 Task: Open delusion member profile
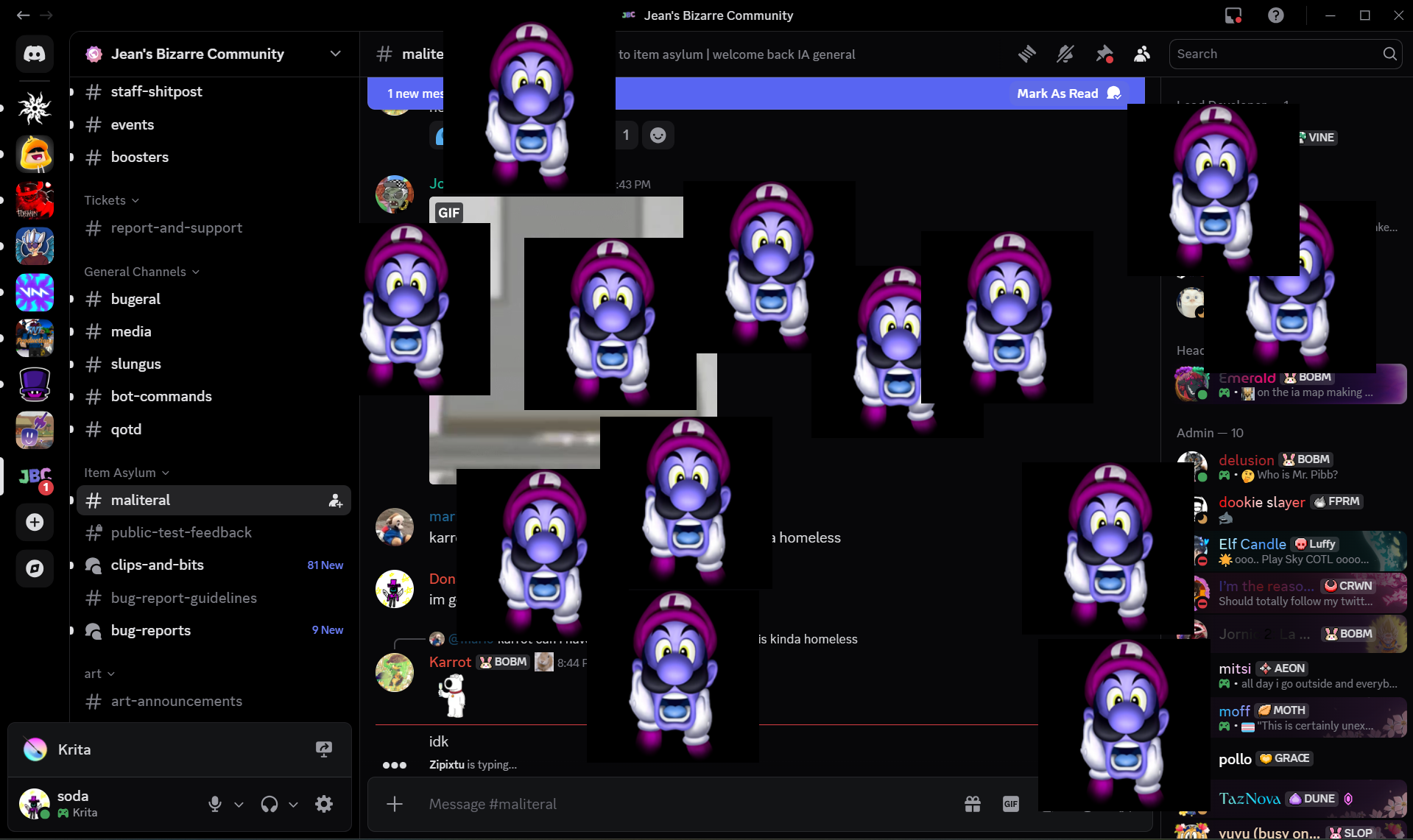tap(1291, 467)
